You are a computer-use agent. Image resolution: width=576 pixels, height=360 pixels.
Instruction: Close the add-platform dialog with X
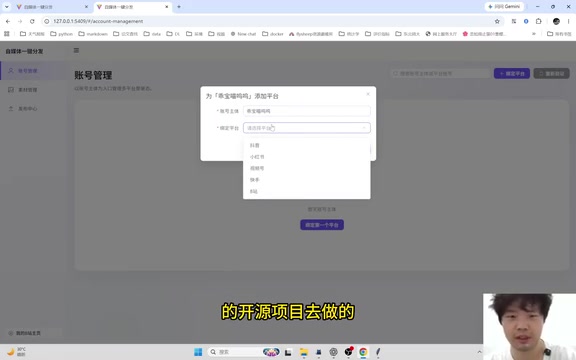coord(368,94)
